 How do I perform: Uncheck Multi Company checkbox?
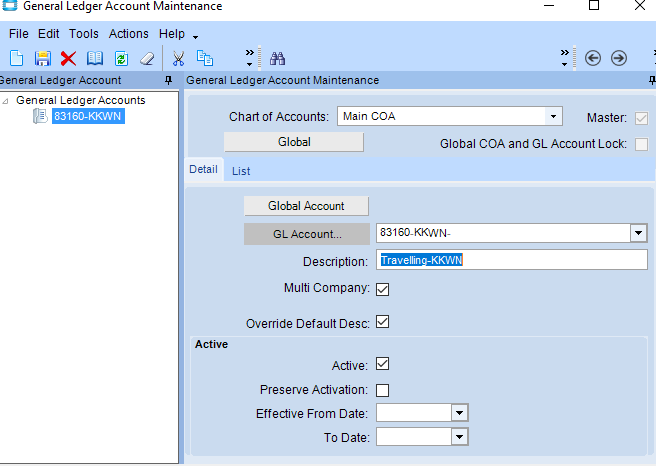pos(382,289)
